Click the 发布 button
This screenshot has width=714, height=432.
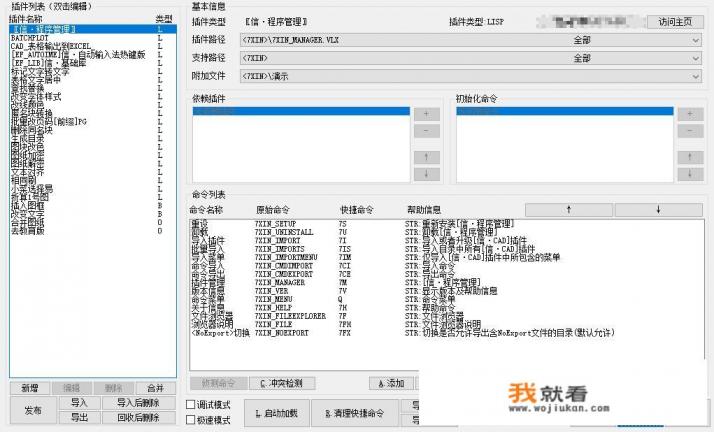(x=33, y=410)
